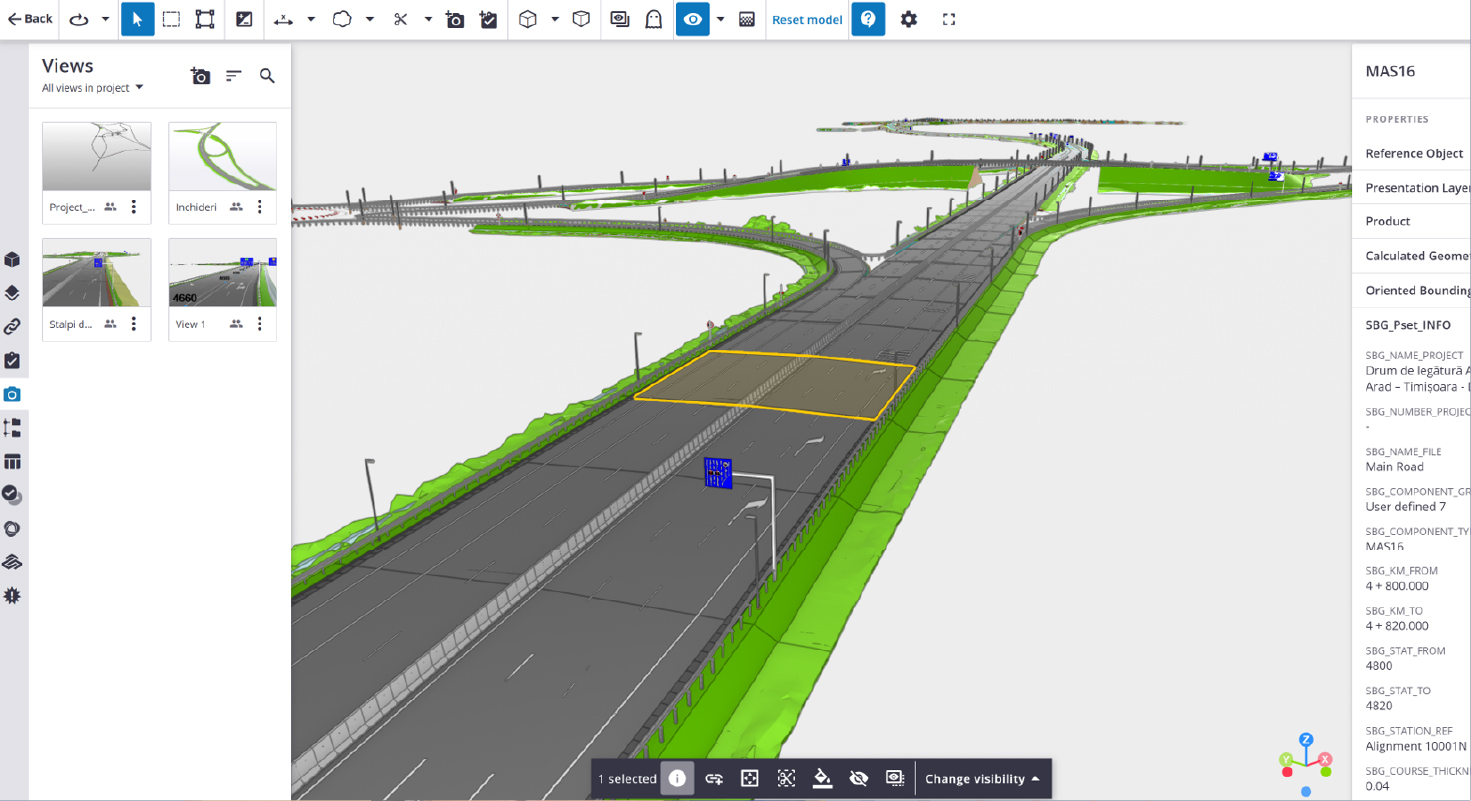Open the overlapping circles icon in sidebar
Screen dimensions: 1471x801
tap(12, 528)
